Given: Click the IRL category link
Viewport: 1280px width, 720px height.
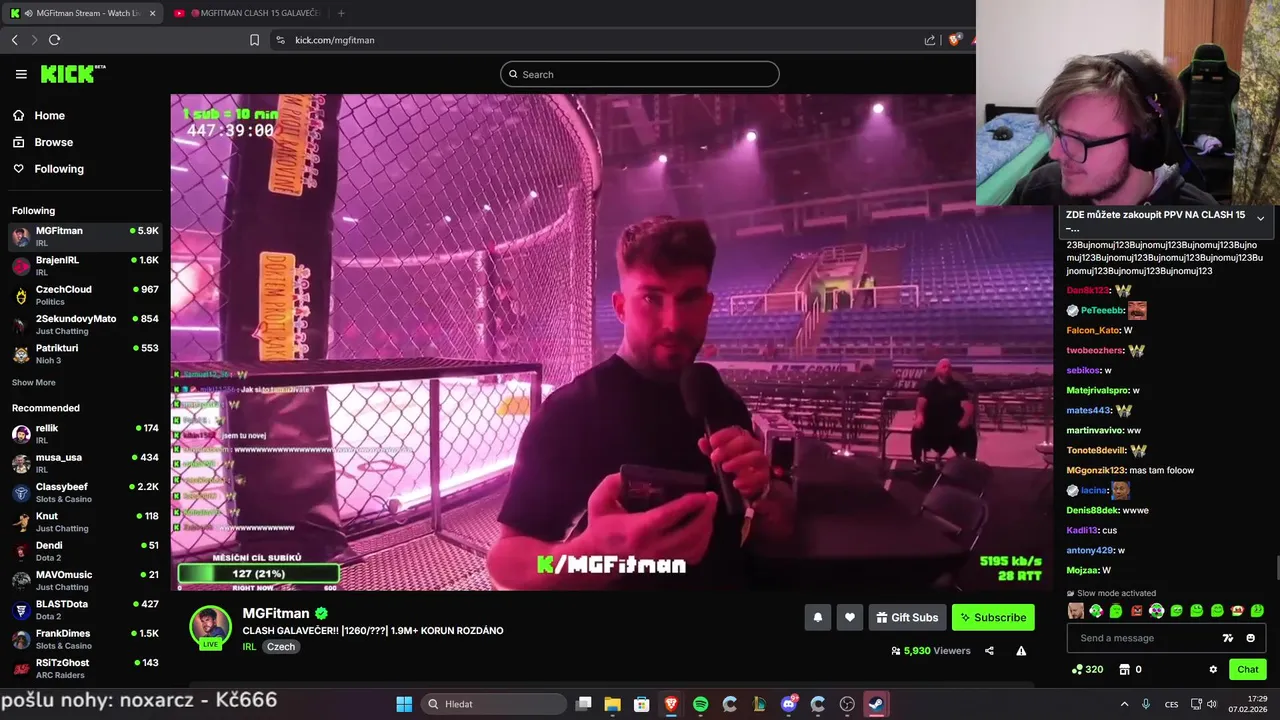Looking at the screenshot, I should click(x=249, y=647).
